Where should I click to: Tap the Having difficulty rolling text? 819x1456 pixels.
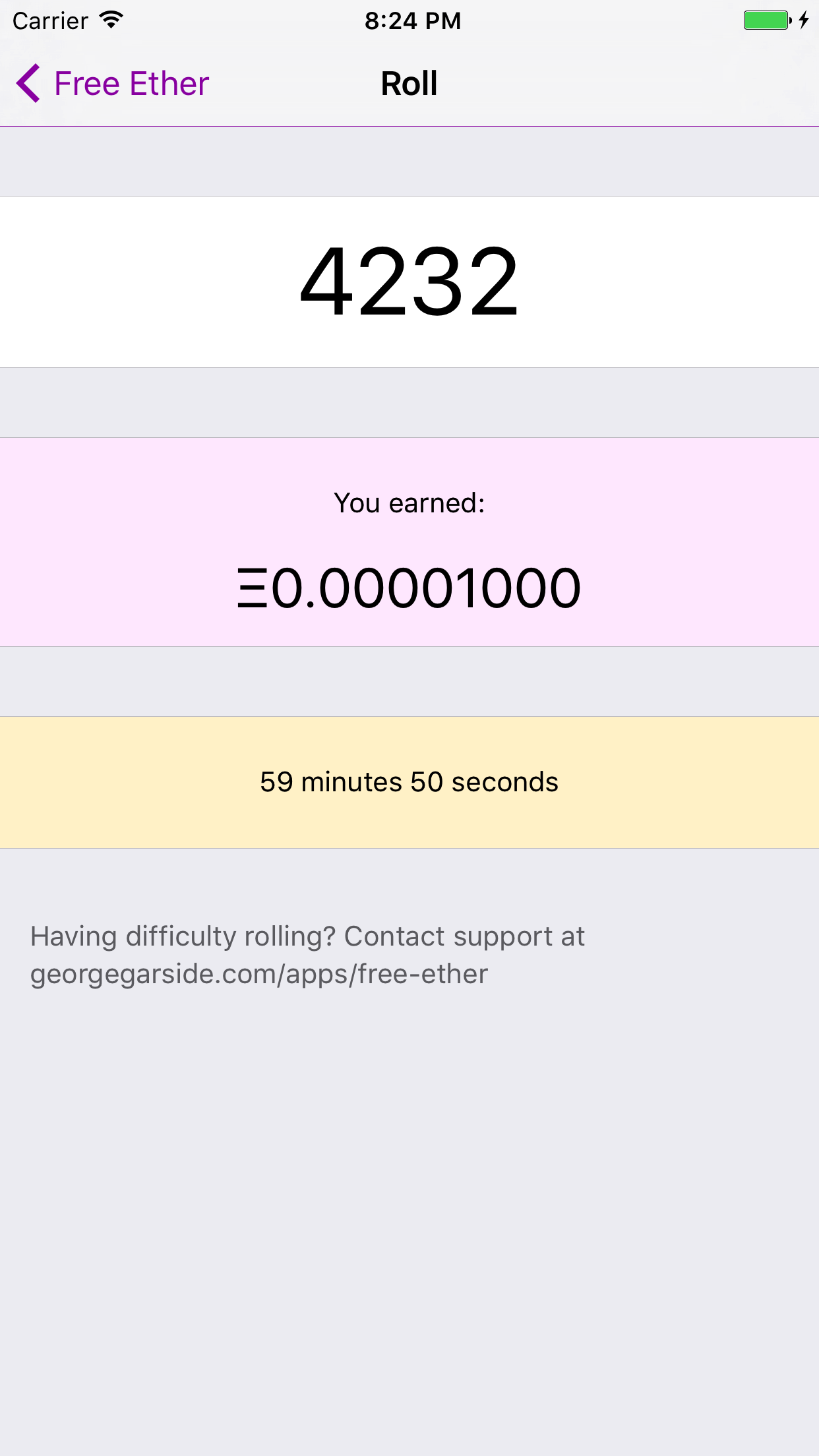183,936
